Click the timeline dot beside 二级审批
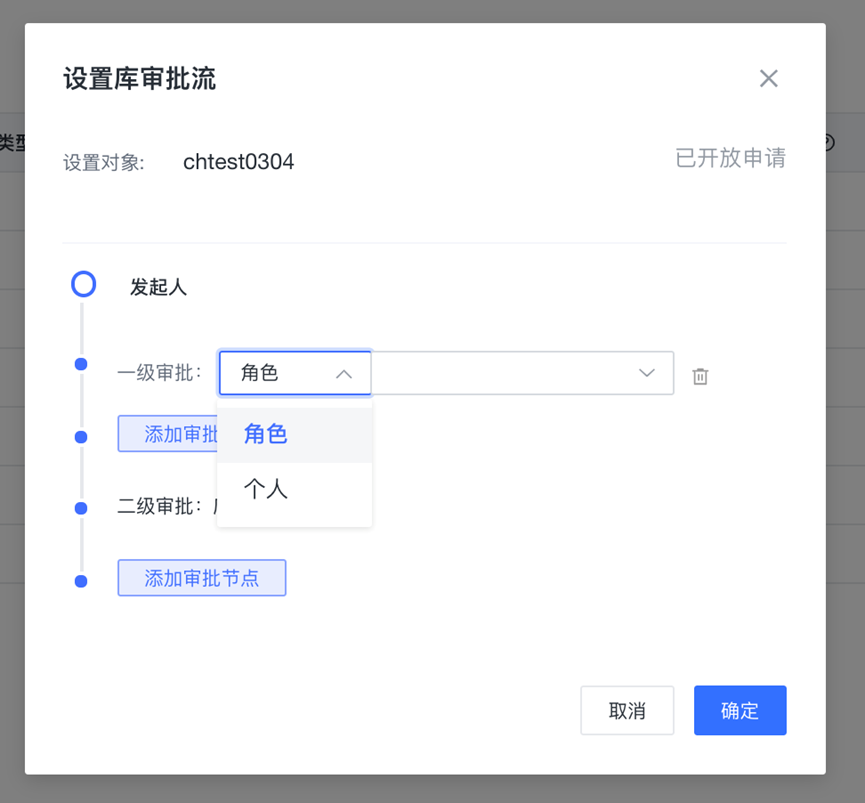 coord(81,508)
